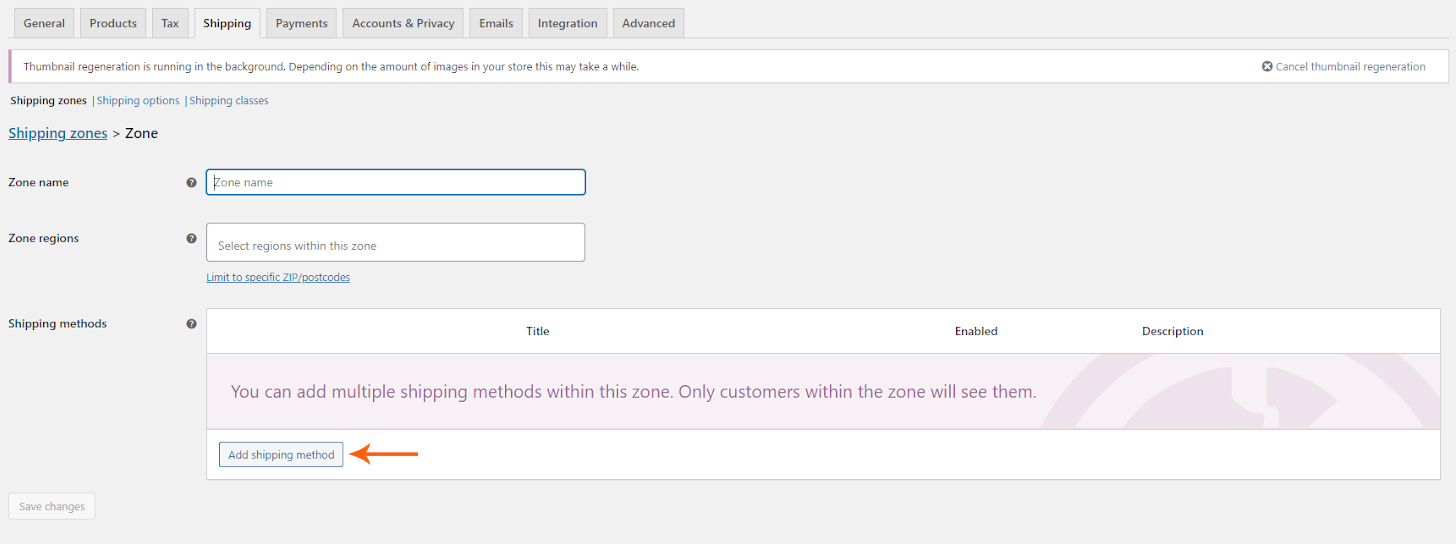Open the Select regions within this zone dropdown
The image size is (1456, 544).
(395, 243)
